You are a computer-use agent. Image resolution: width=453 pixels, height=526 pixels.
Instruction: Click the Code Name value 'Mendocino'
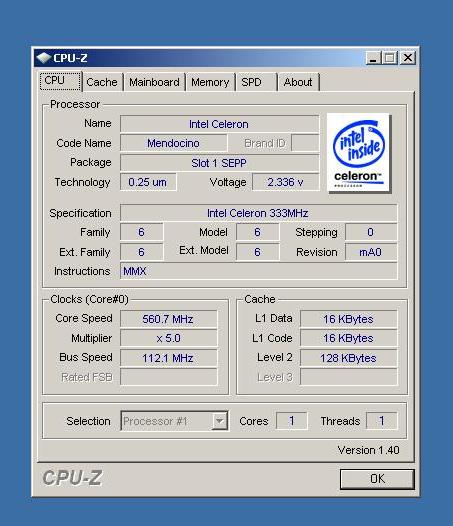pos(173,143)
